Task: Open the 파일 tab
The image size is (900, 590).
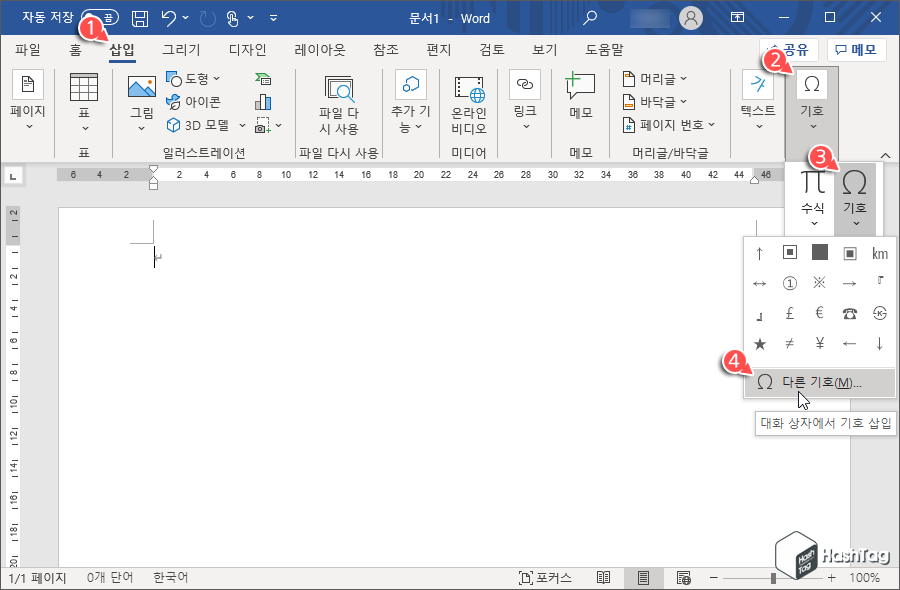Action: 28,49
